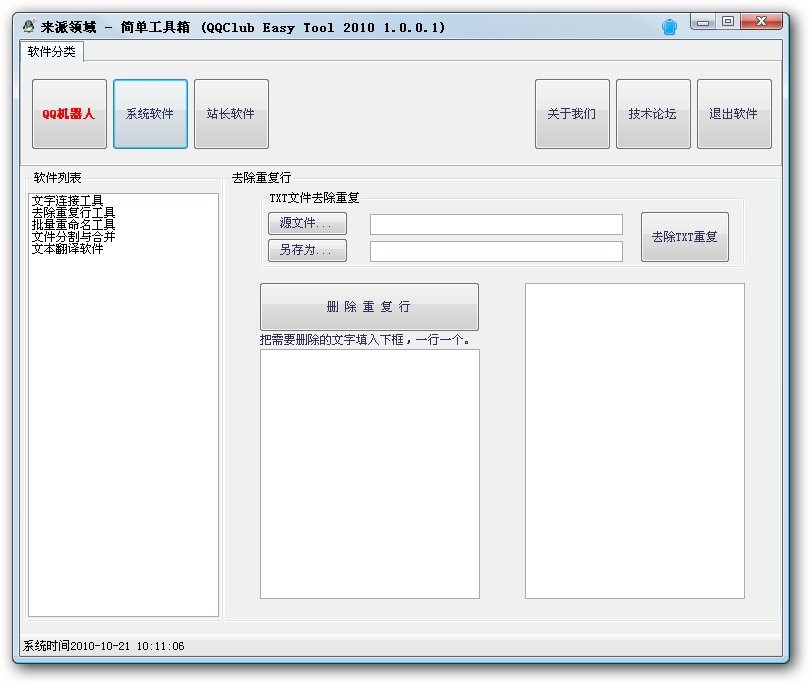Open 技术论坛 (Tech Forum)

tap(653, 113)
